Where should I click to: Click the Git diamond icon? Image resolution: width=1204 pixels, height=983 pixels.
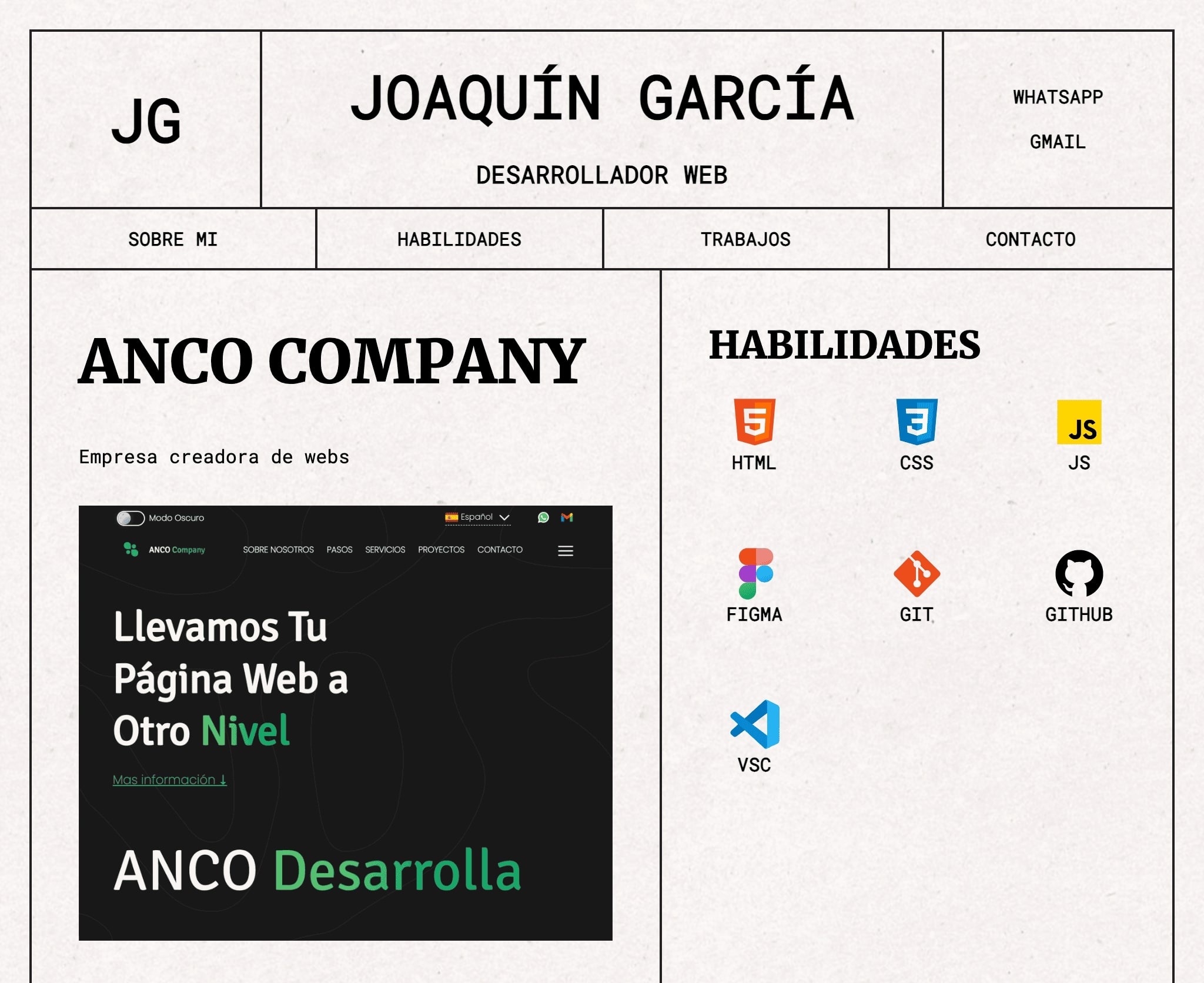917,573
